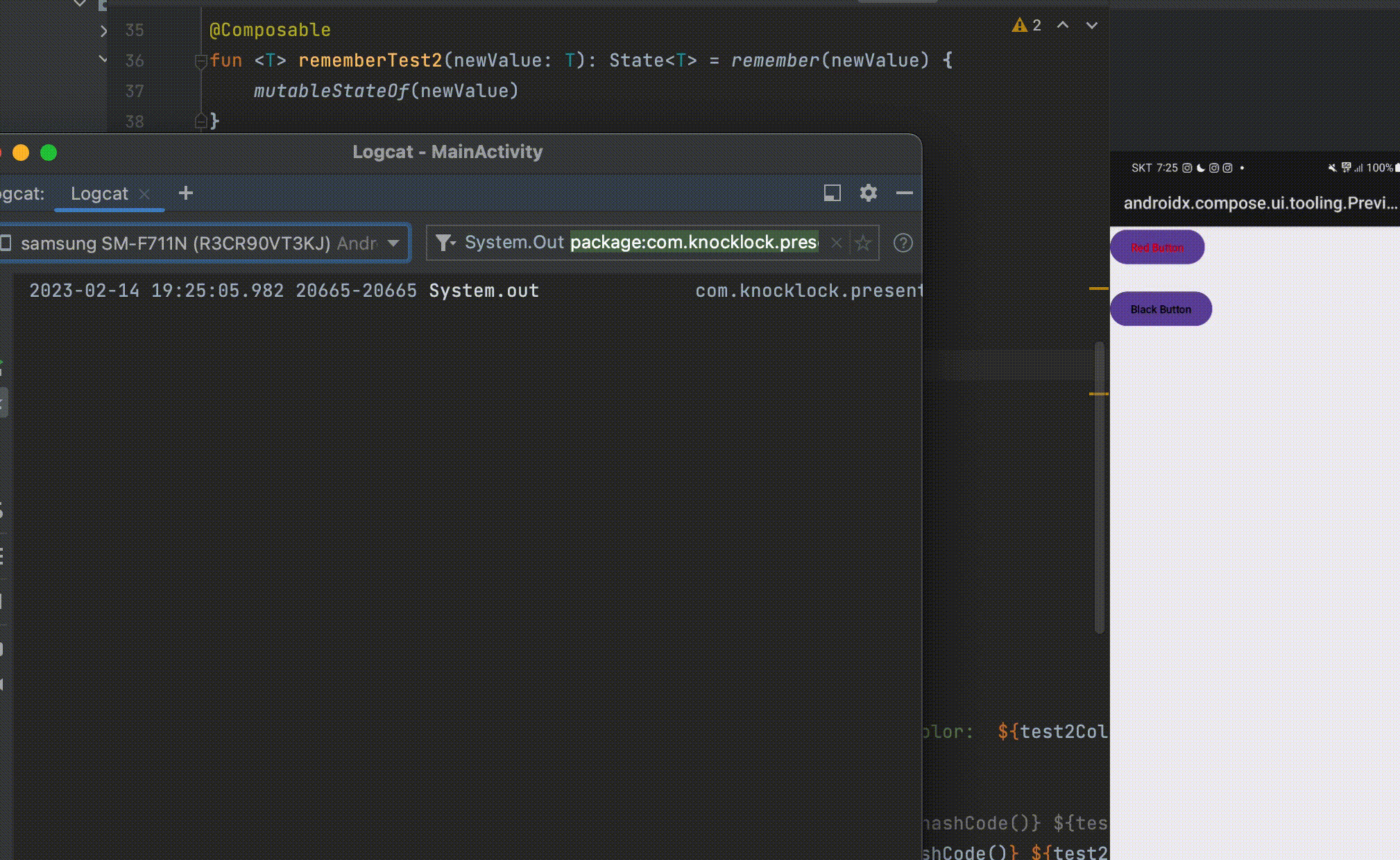Add a new Logcat tab
The height and width of the screenshot is (860, 1400).
(185, 193)
